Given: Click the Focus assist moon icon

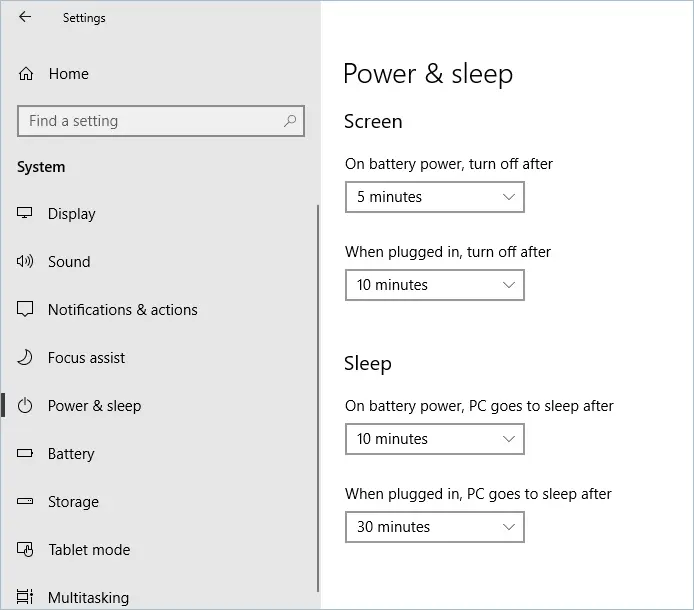Looking at the screenshot, I should [x=26, y=358].
